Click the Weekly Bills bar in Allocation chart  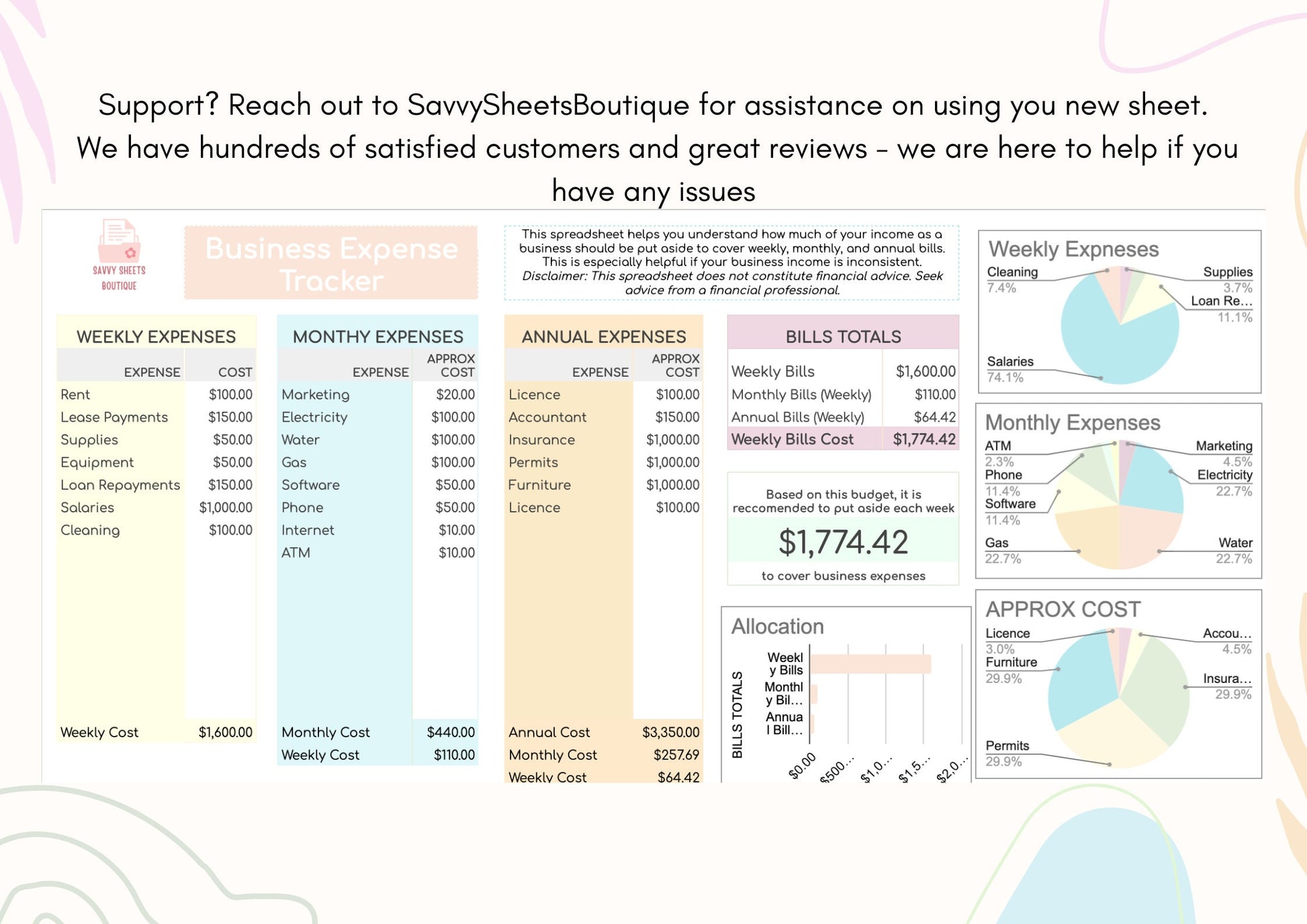click(870, 663)
